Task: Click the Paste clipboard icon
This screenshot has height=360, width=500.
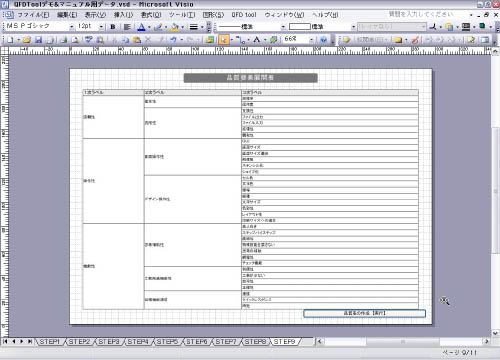Action: pos(137,40)
